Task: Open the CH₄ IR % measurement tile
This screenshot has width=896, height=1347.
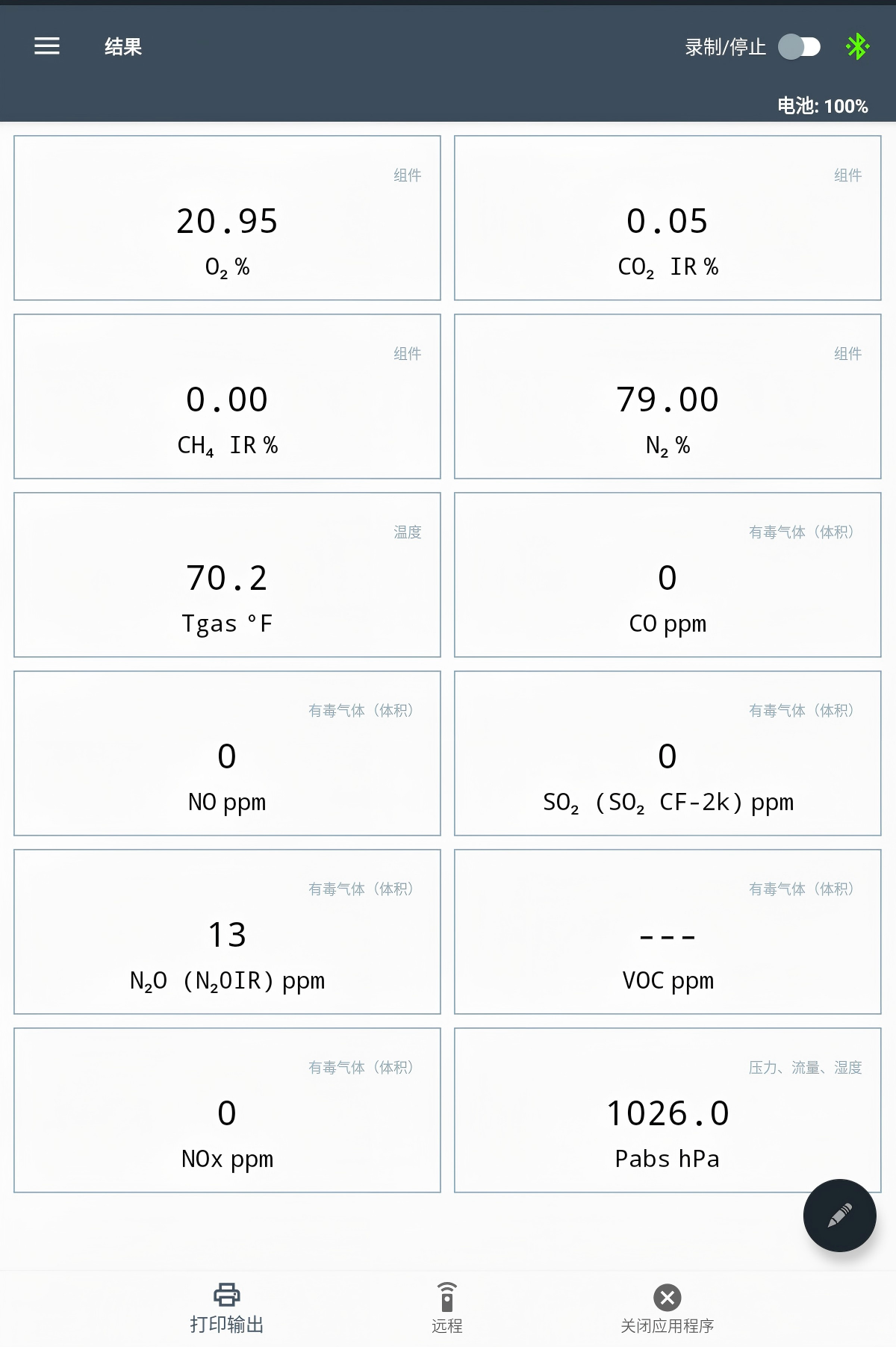Action: coord(227,396)
